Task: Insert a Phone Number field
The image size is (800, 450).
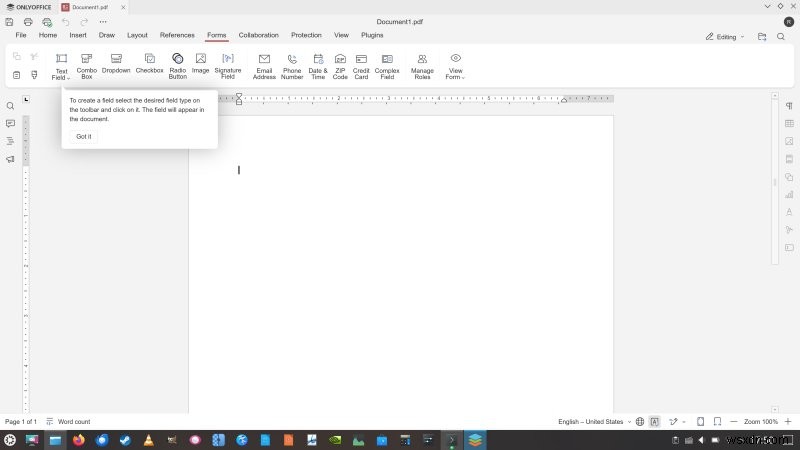Action: click(x=292, y=66)
